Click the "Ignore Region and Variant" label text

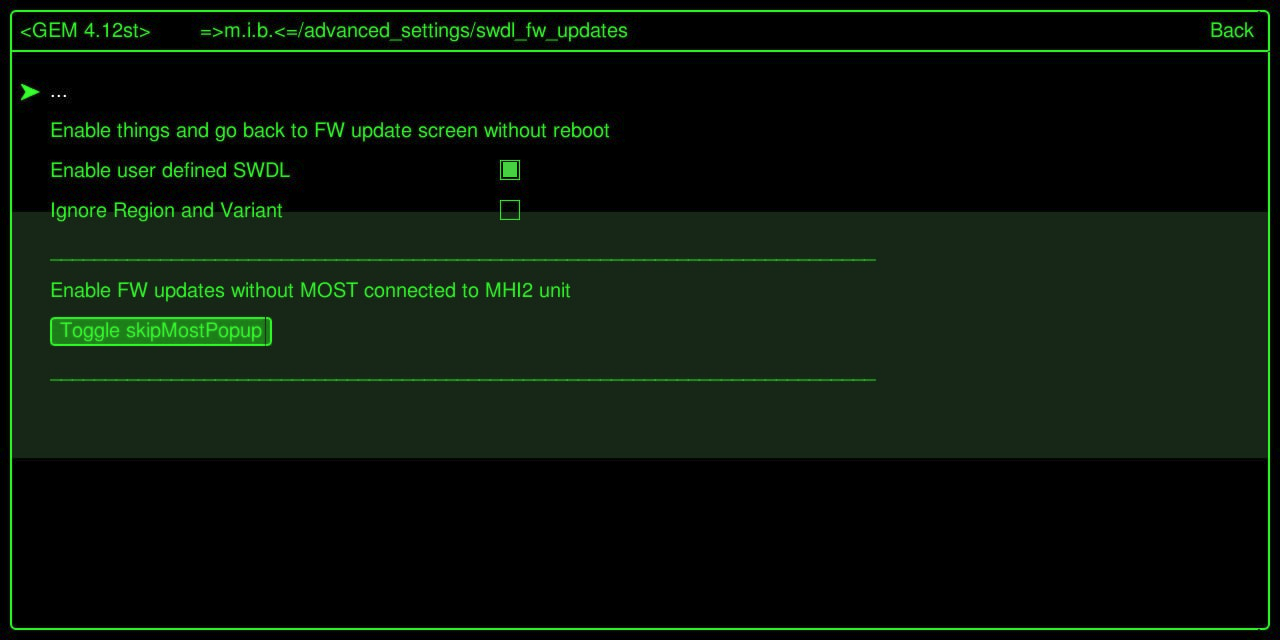tap(166, 211)
